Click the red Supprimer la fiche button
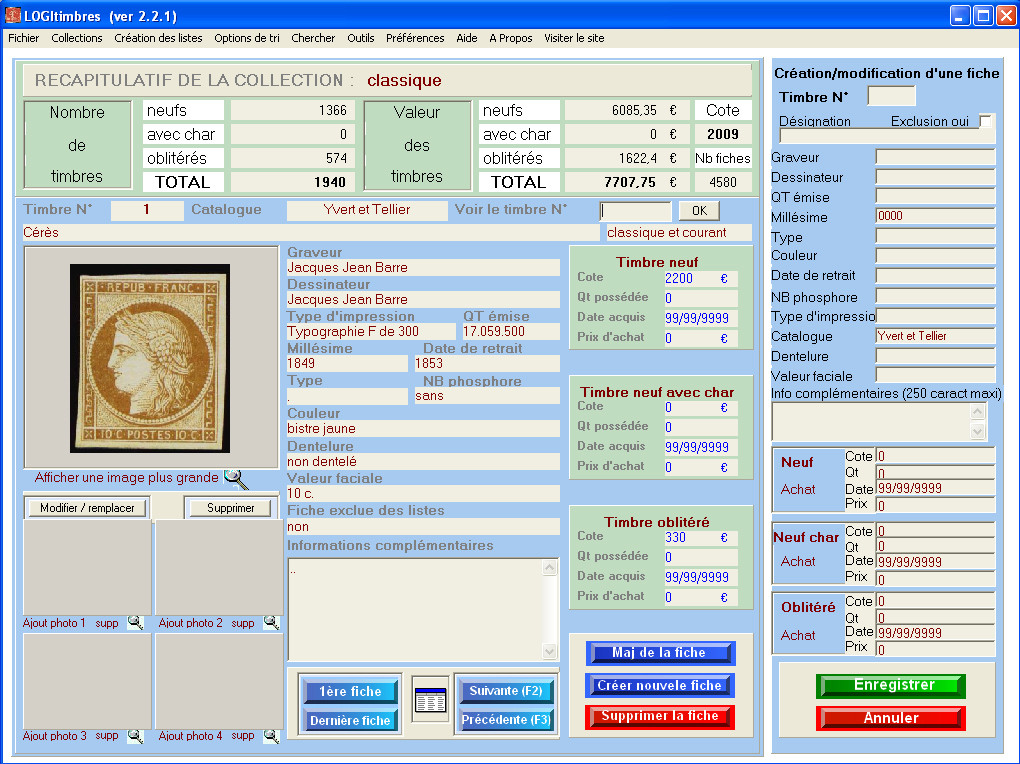The image size is (1020, 764). pyautogui.click(x=660, y=716)
